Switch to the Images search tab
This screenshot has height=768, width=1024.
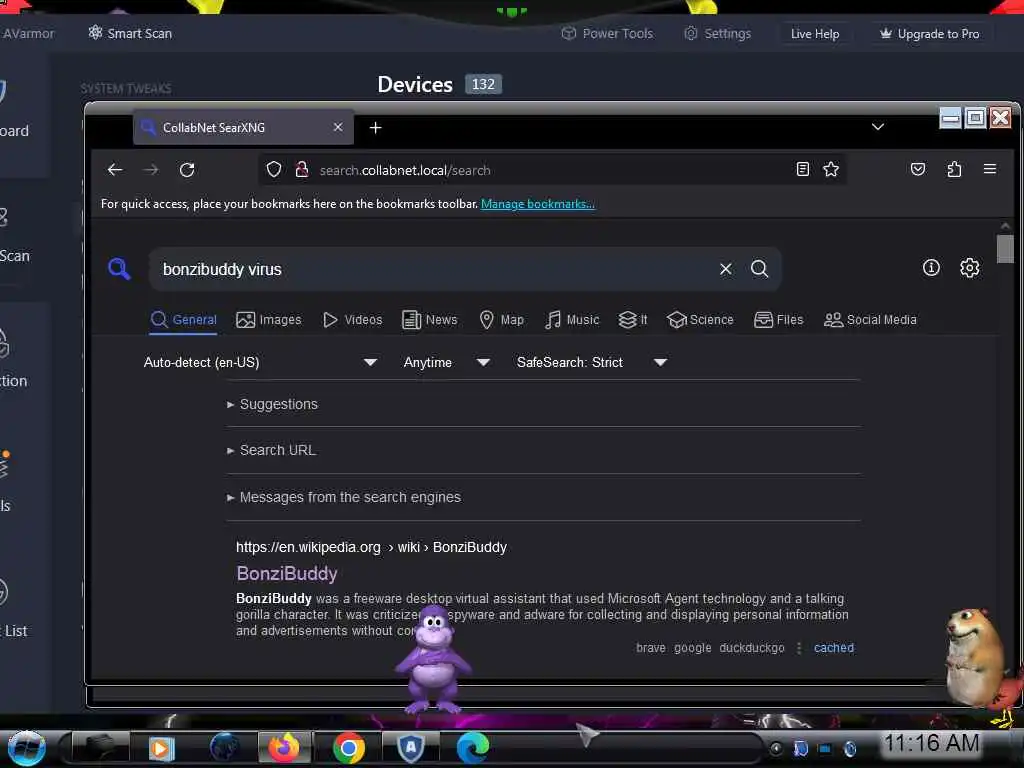coord(269,320)
